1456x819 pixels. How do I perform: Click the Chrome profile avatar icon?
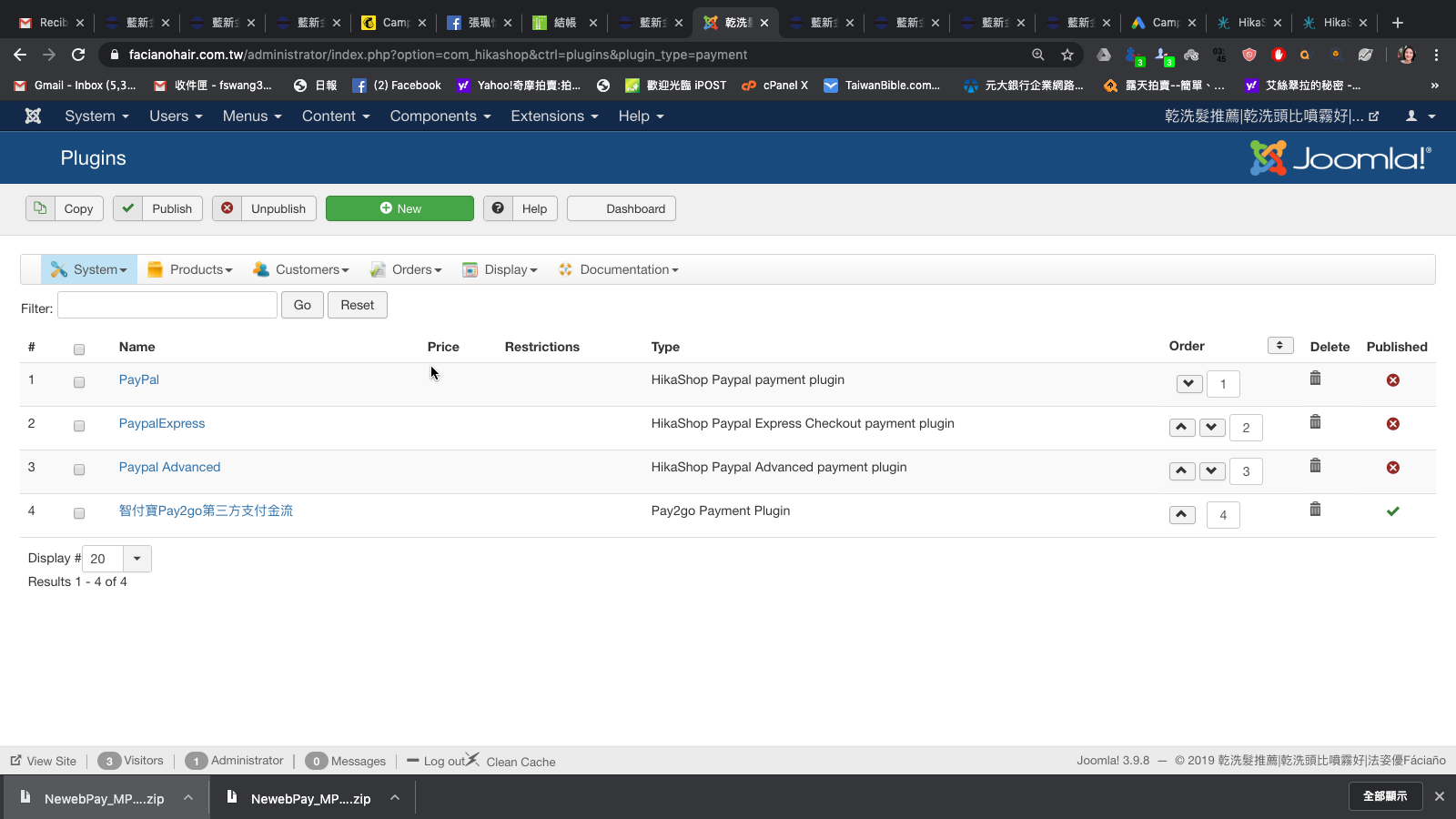click(1406, 55)
